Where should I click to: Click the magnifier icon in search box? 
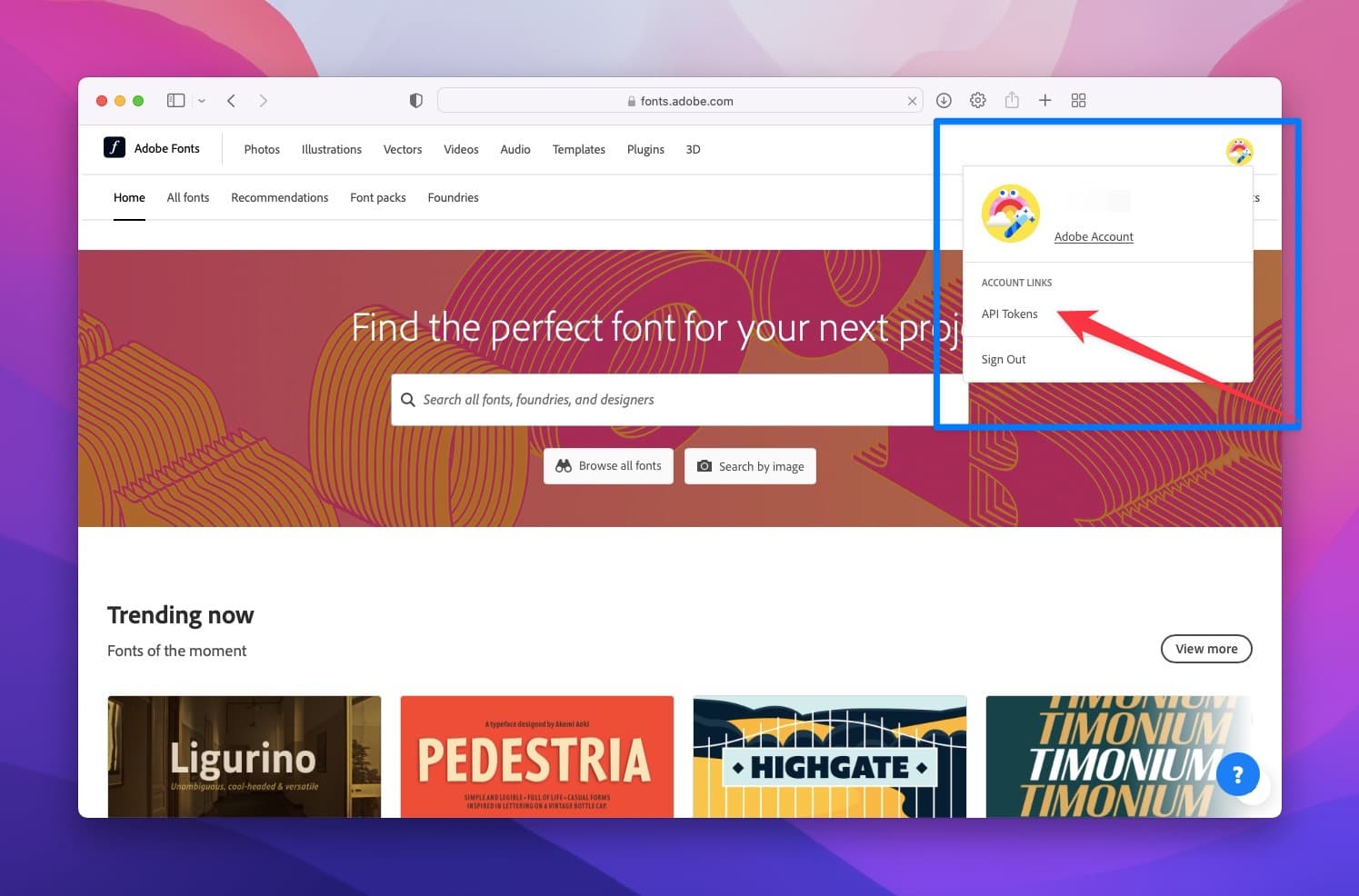pos(408,400)
